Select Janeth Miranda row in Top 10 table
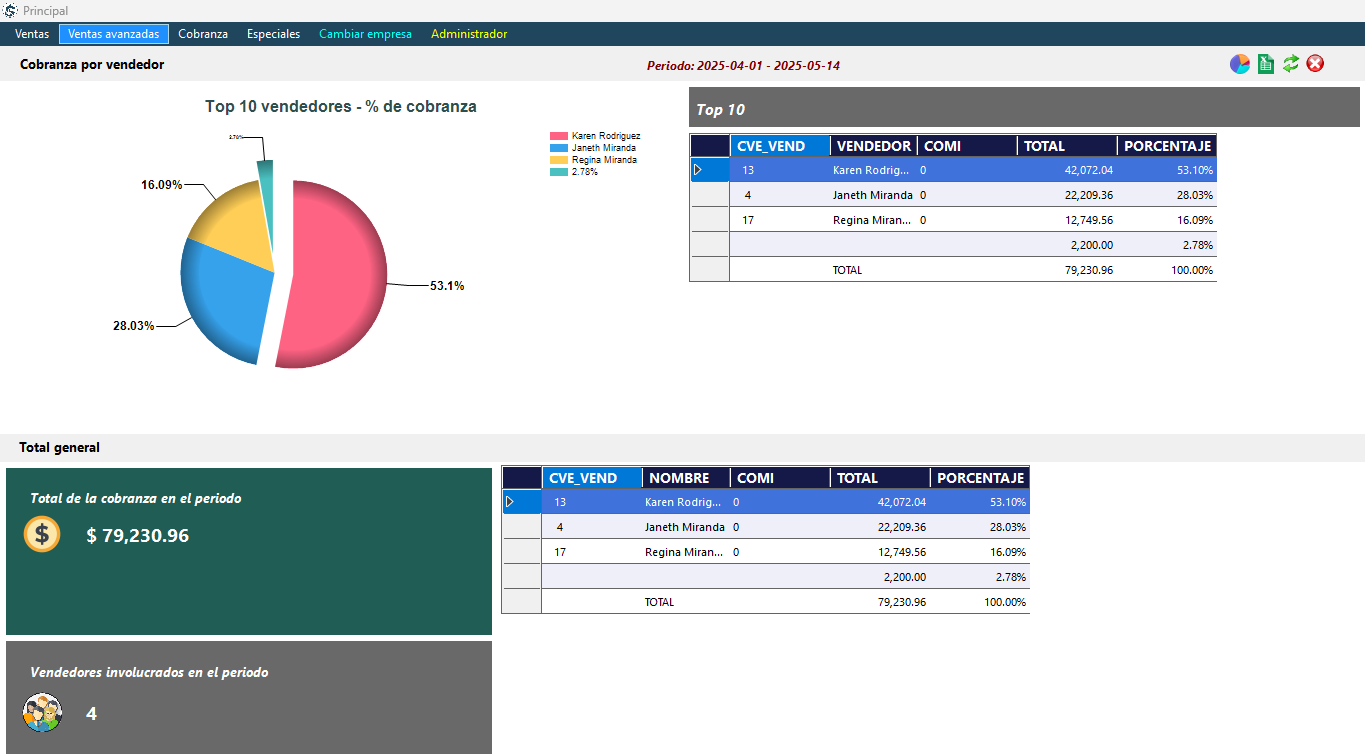The height and width of the screenshot is (754, 1365). pos(872,195)
